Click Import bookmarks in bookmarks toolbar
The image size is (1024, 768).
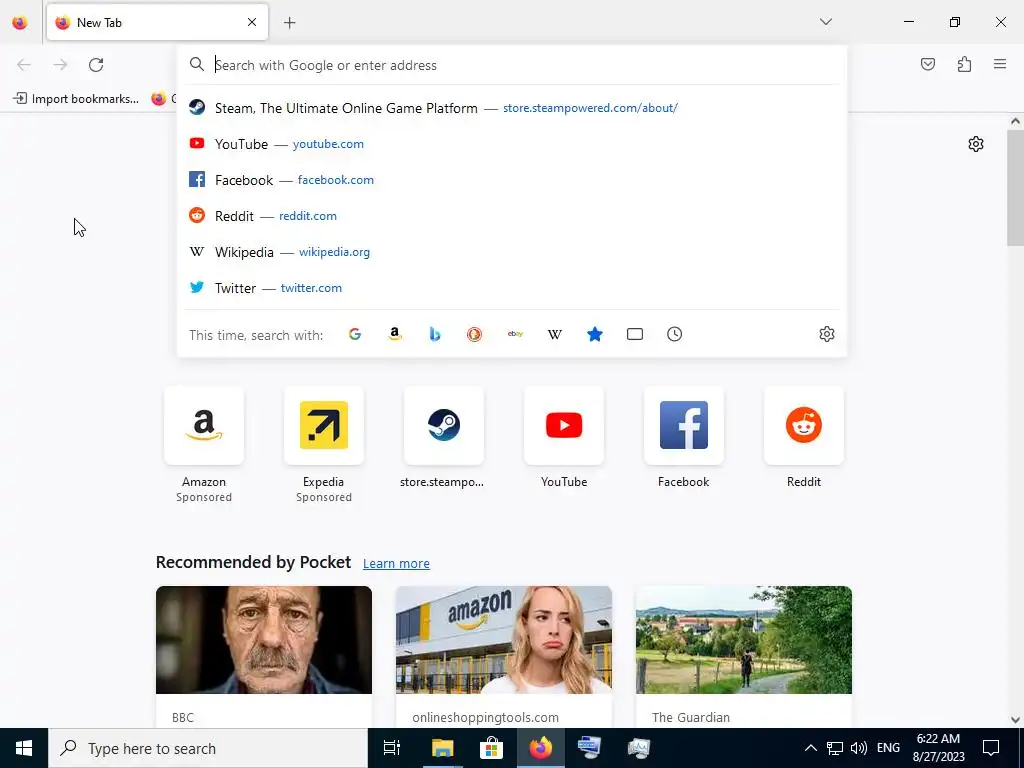[76, 99]
